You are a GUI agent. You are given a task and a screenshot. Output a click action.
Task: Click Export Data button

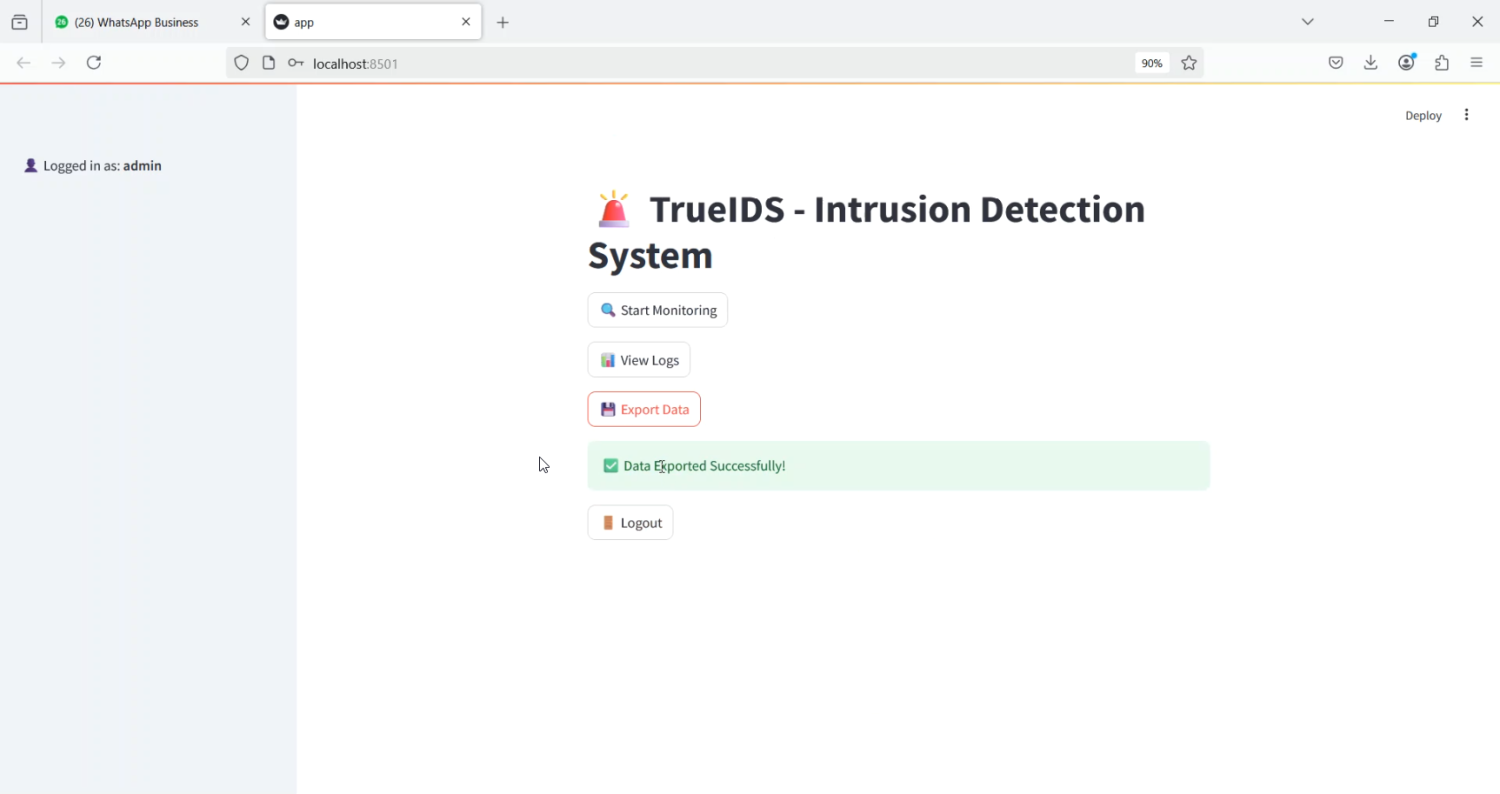pos(644,409)
